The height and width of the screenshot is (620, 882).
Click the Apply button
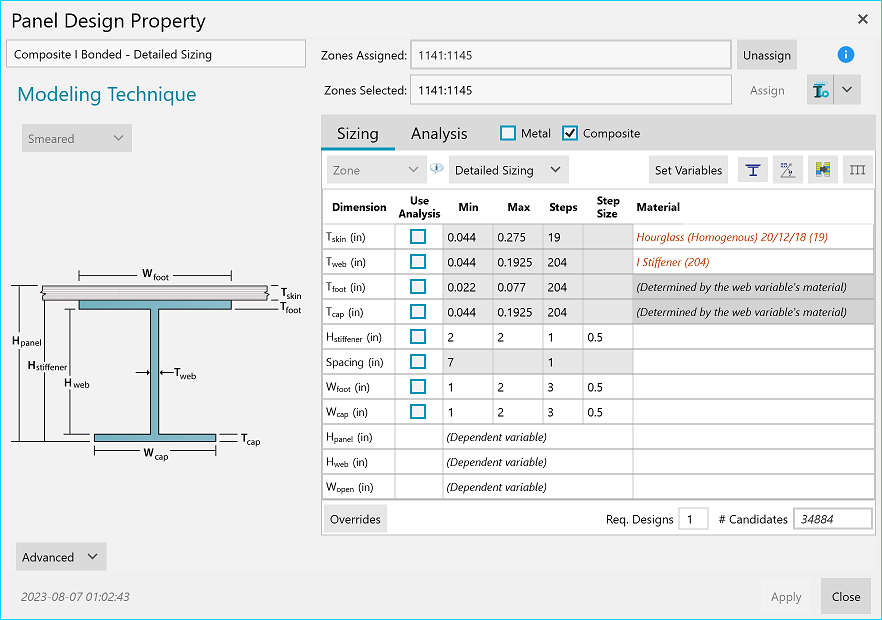786,597
